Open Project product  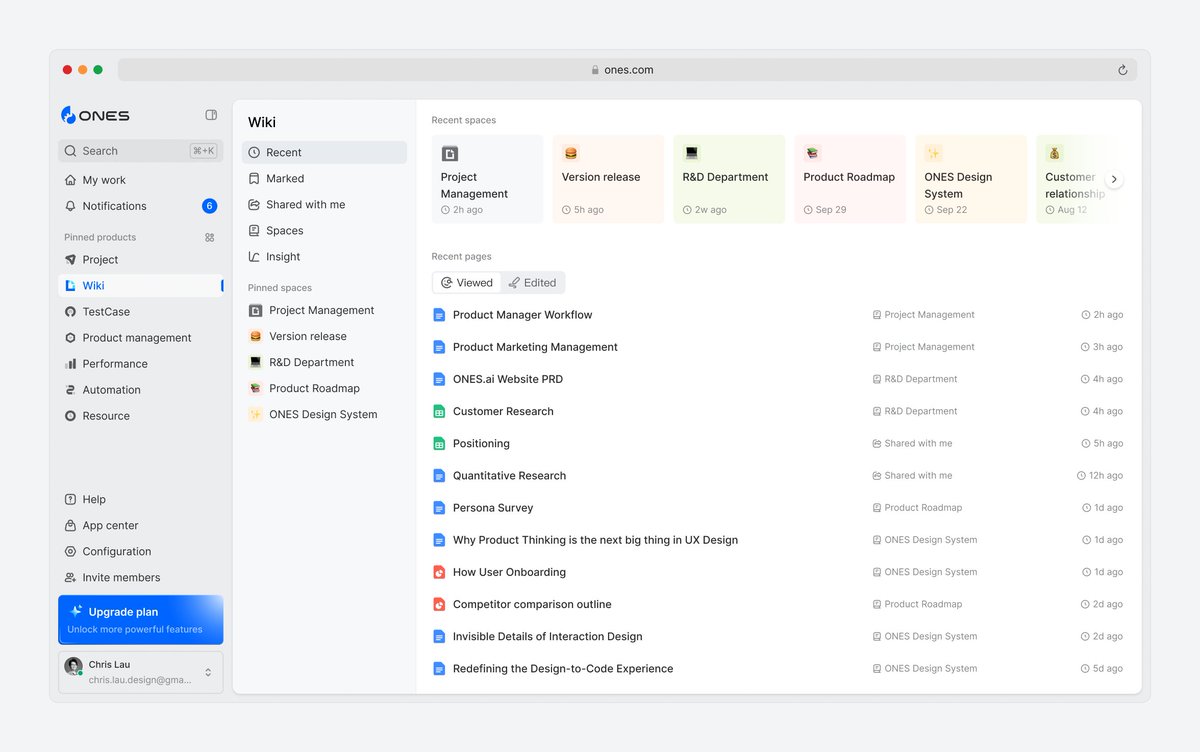coord(141,260)
